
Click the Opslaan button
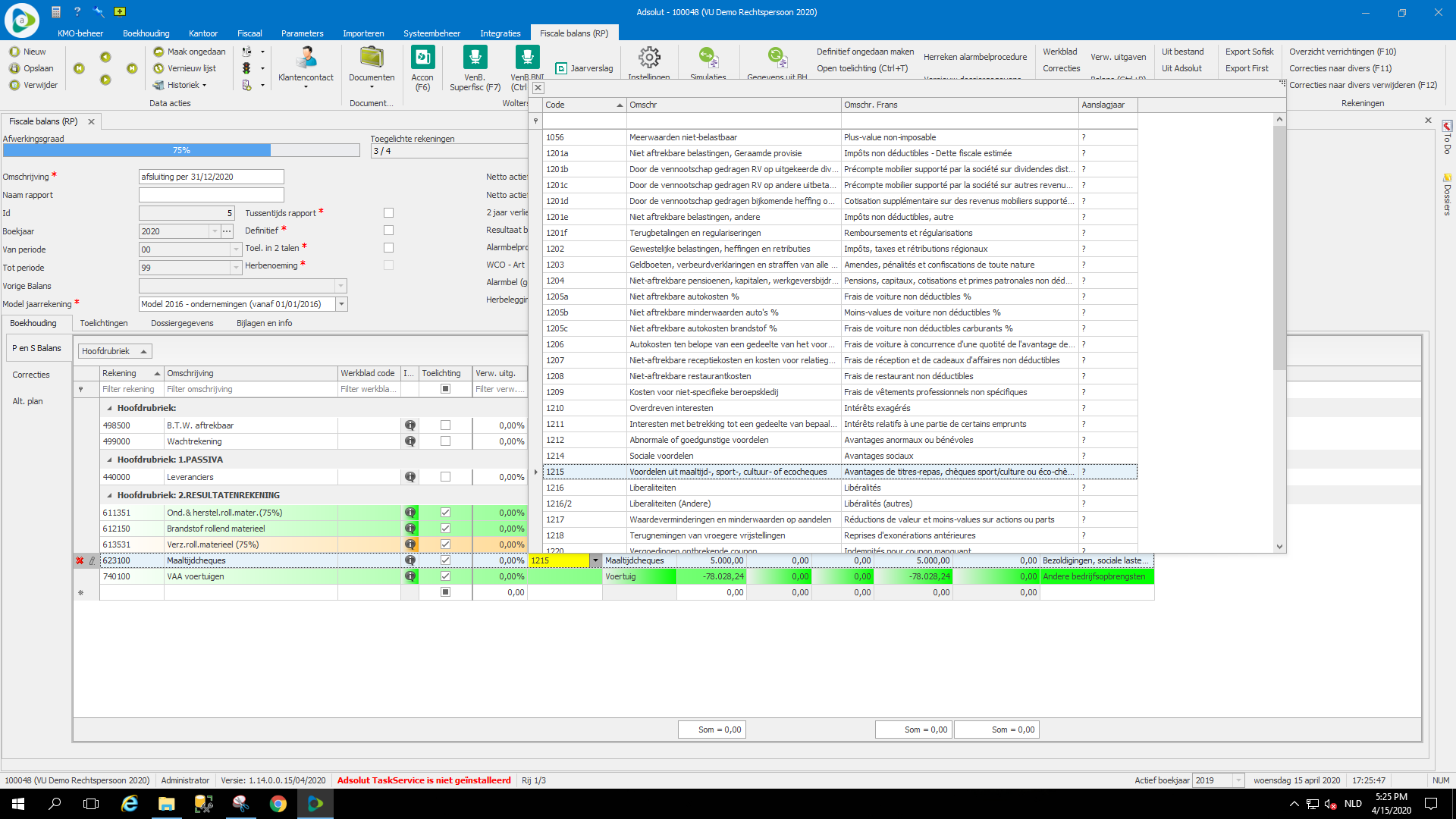coord(32,68)
